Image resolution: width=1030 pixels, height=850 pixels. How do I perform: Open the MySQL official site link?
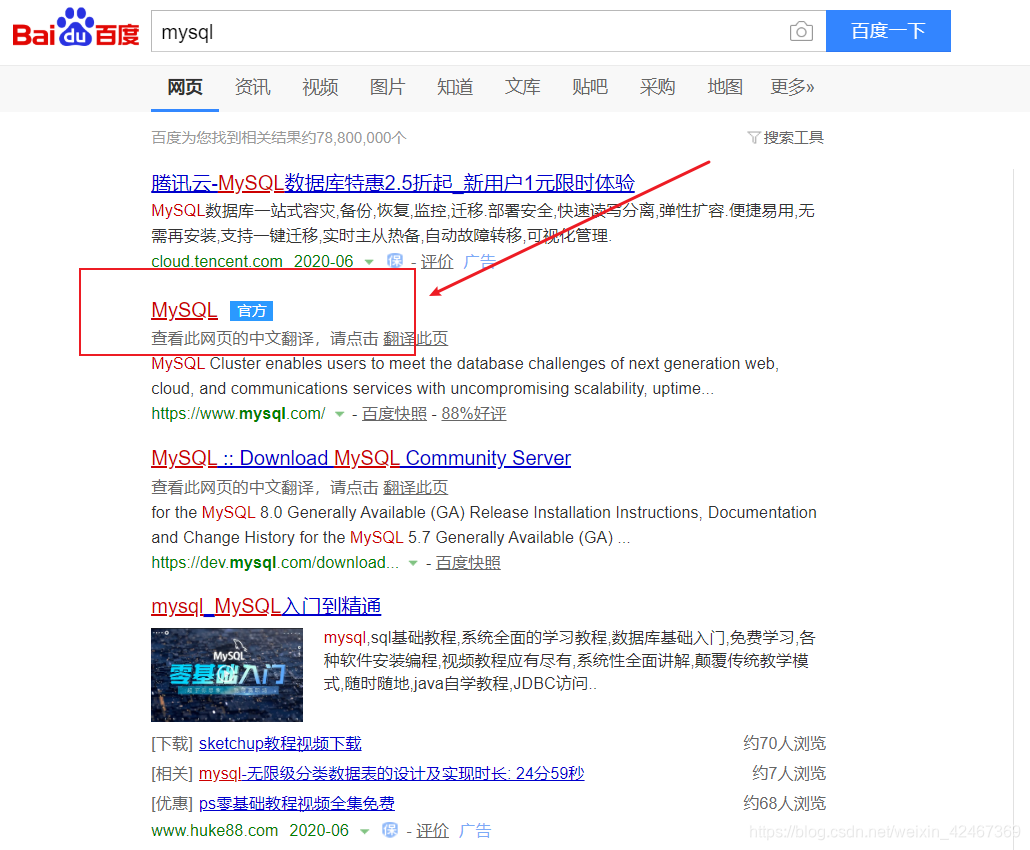click(x=183, y=310)
